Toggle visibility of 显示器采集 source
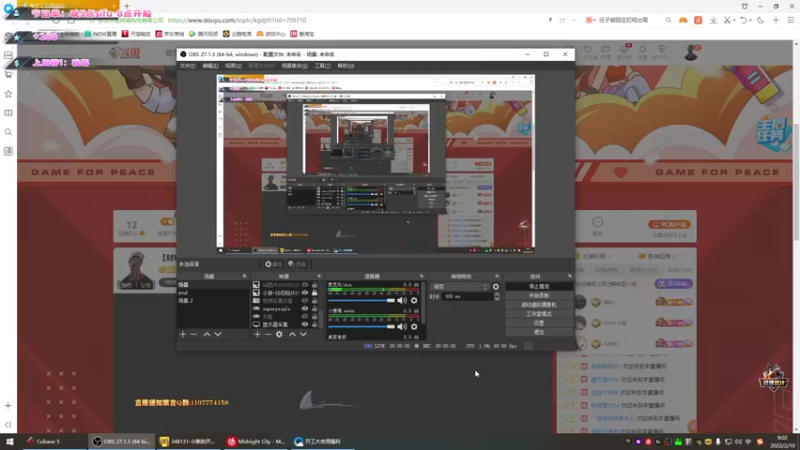This screenshot has width=800, height=450. click(x=305, y=324)
